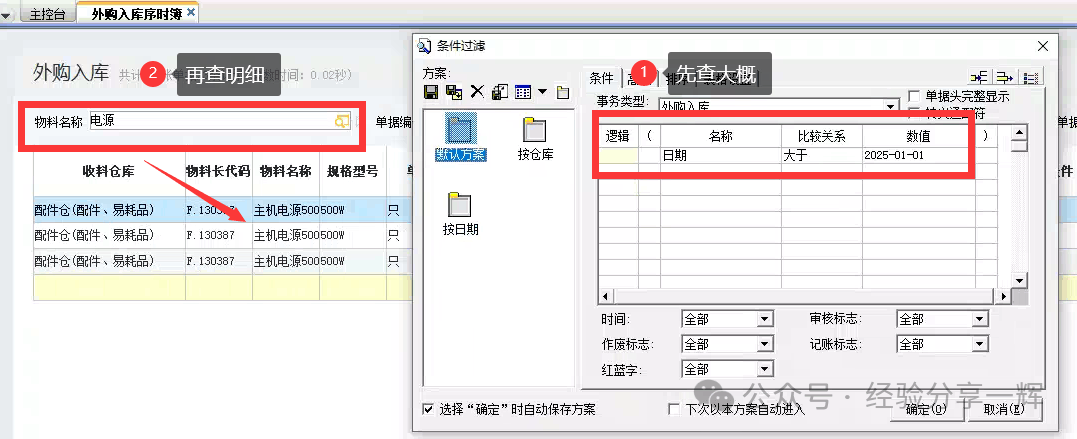Open the view mode grid icon

pyautogui.click(x=522, y=92)
